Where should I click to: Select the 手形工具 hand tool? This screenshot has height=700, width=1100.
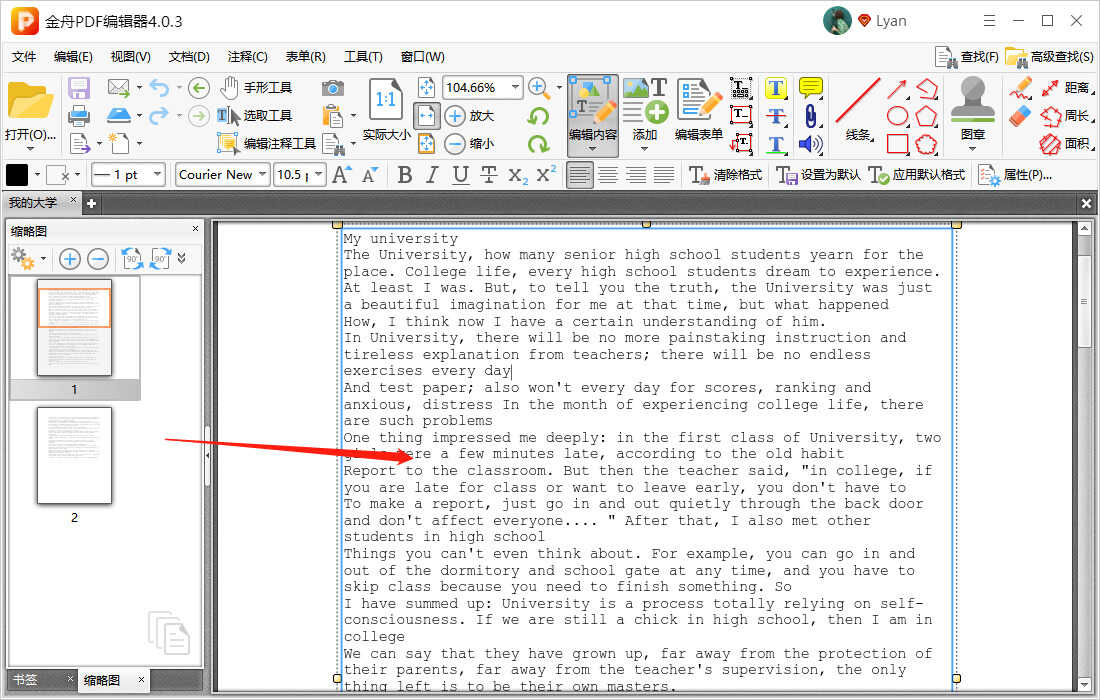(x=256, y=88)
